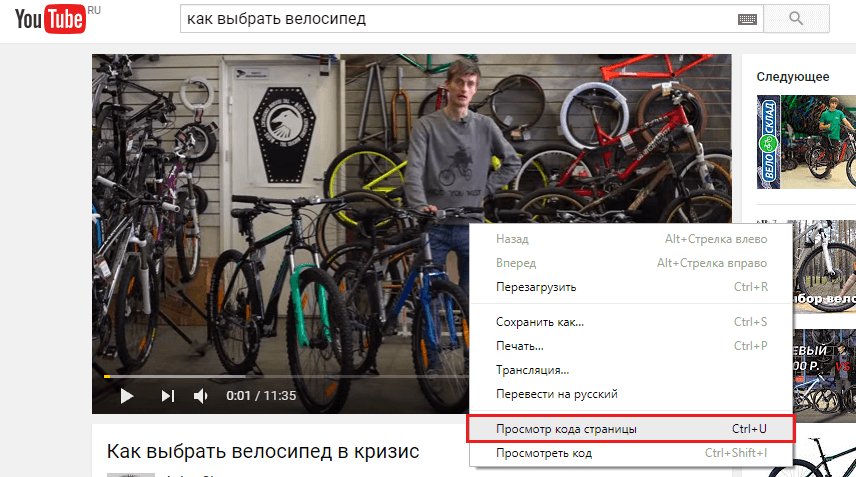The height and width of the screenshot is (477, 856).
Task: Click the YouTube logo
Action: point(50,19)
